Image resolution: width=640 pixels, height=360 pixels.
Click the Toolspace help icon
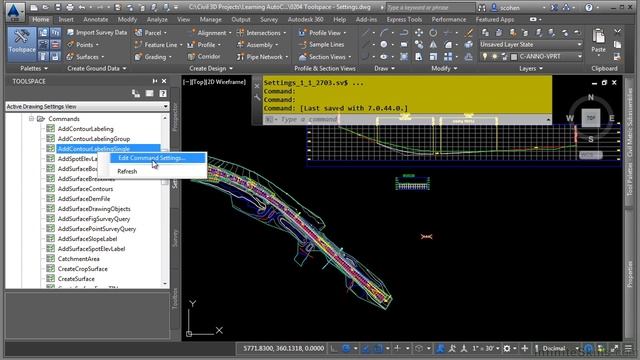(163, 94)
